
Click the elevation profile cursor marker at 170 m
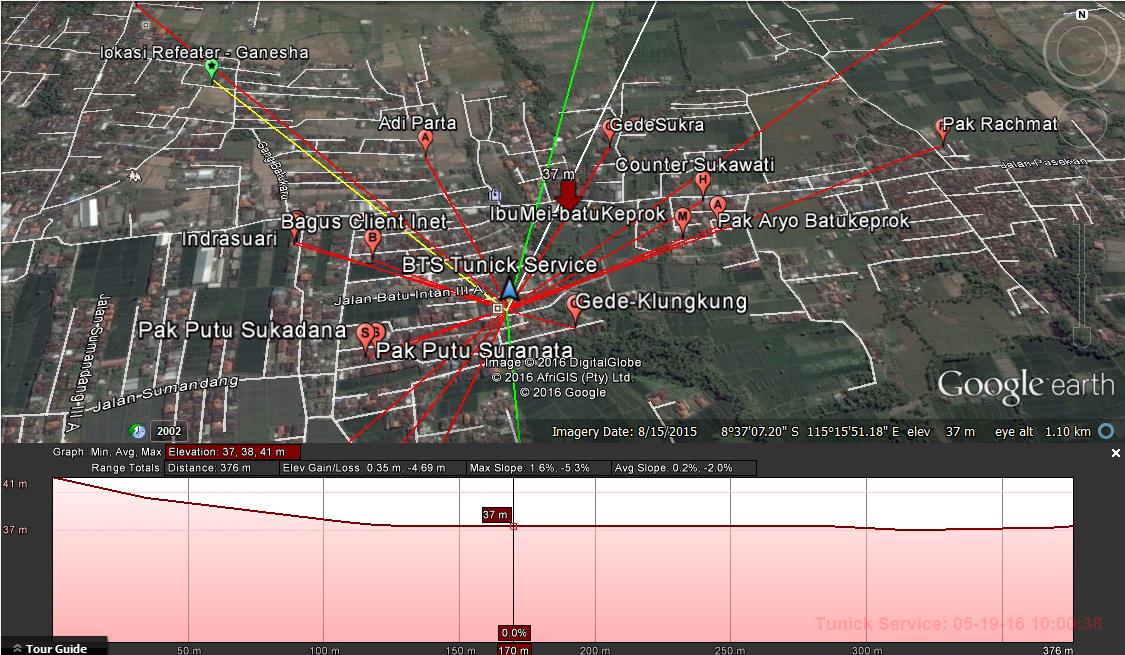[x=513, y=526]
